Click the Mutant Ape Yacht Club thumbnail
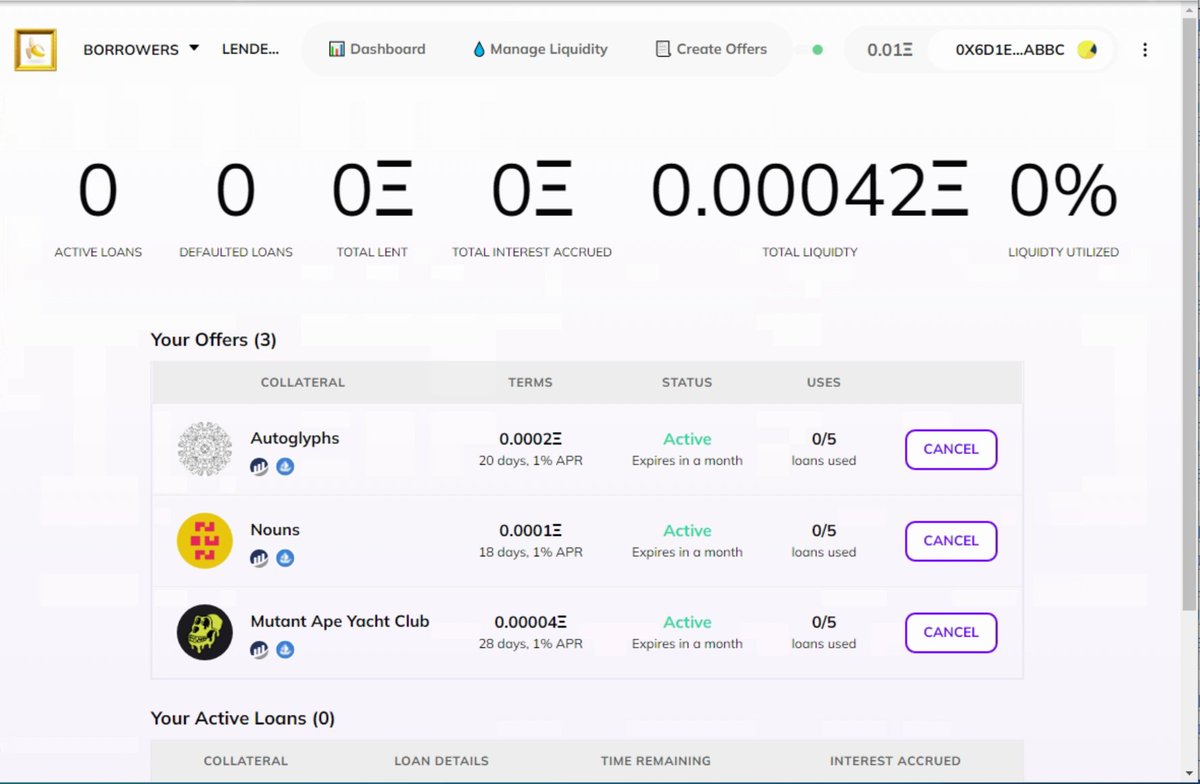This screenshot has height=784, width=1200. [x=205, y=632]
